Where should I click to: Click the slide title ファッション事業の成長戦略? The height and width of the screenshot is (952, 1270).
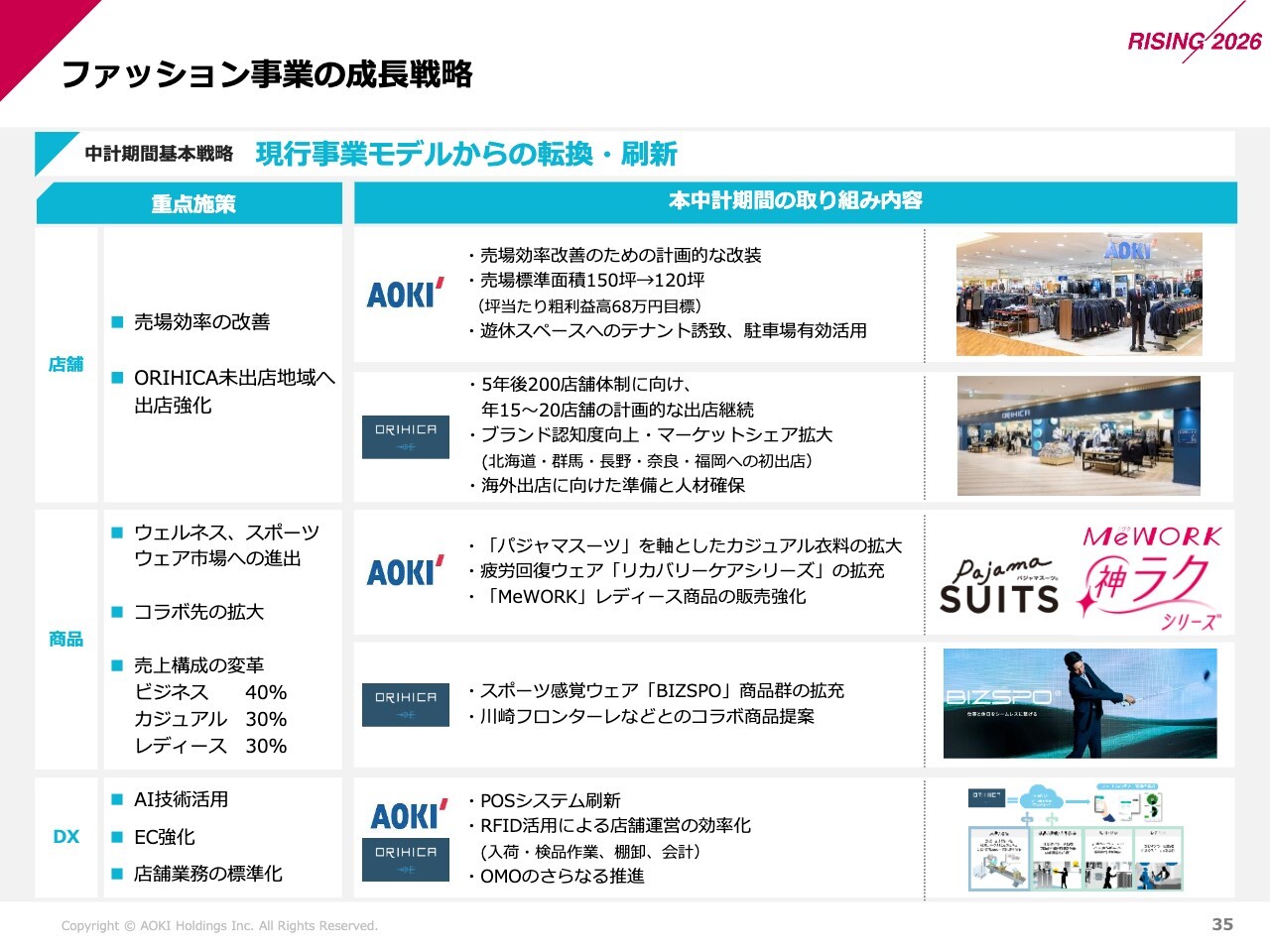point(267,74)
